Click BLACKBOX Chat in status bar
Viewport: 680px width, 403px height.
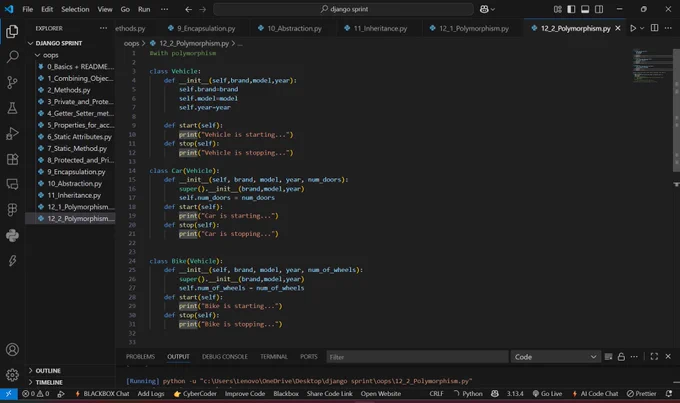click(x=102, y=393)
